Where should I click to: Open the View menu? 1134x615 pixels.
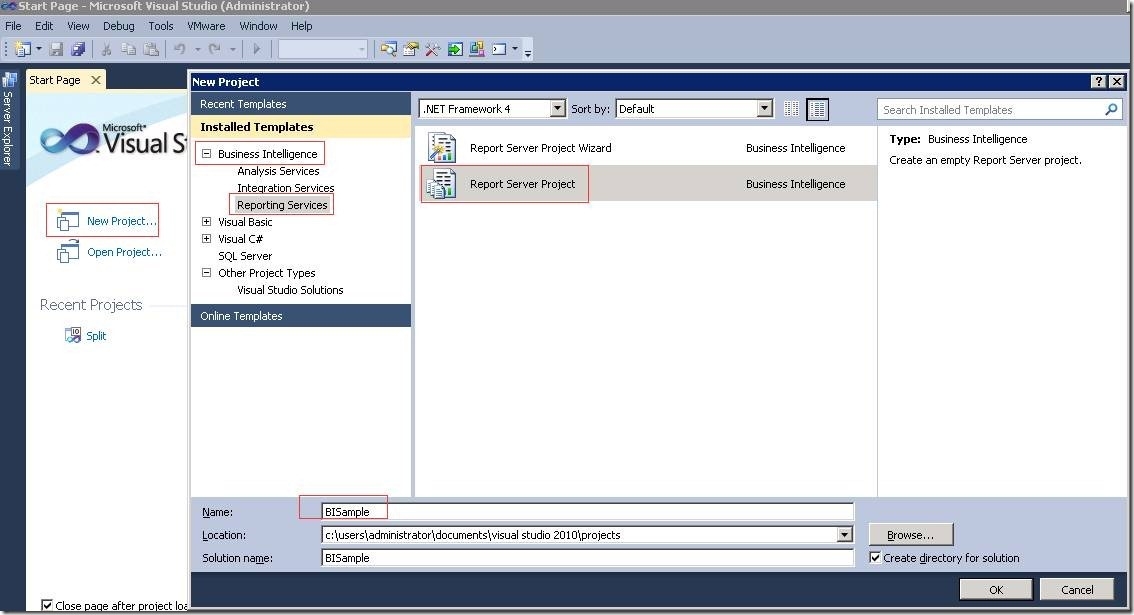click(78, 26)
